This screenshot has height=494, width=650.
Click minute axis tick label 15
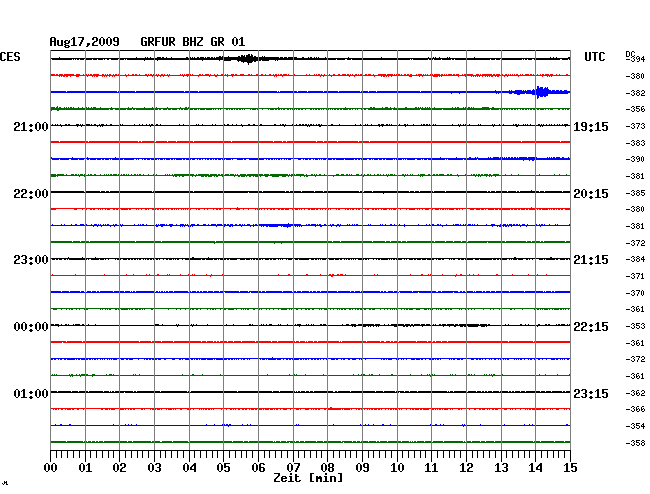(x=570, y=468)
